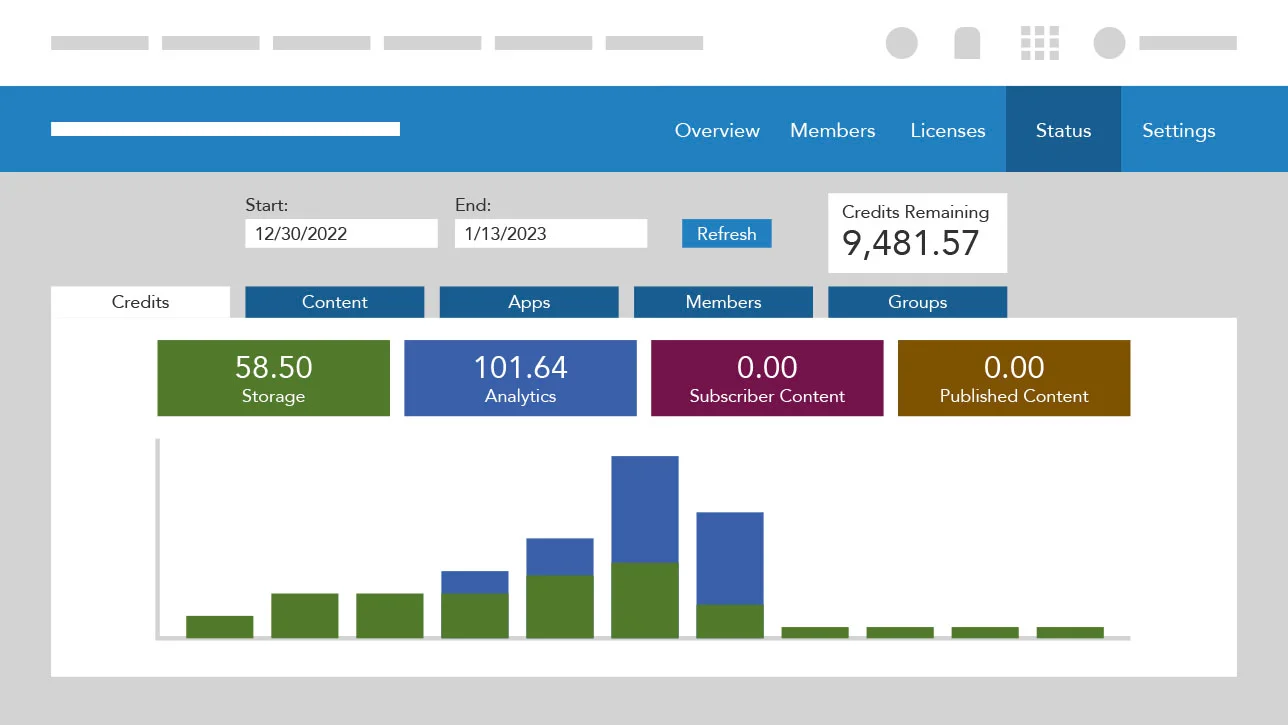
Task: Click the tallest bar in the chart
Action: 645,546
